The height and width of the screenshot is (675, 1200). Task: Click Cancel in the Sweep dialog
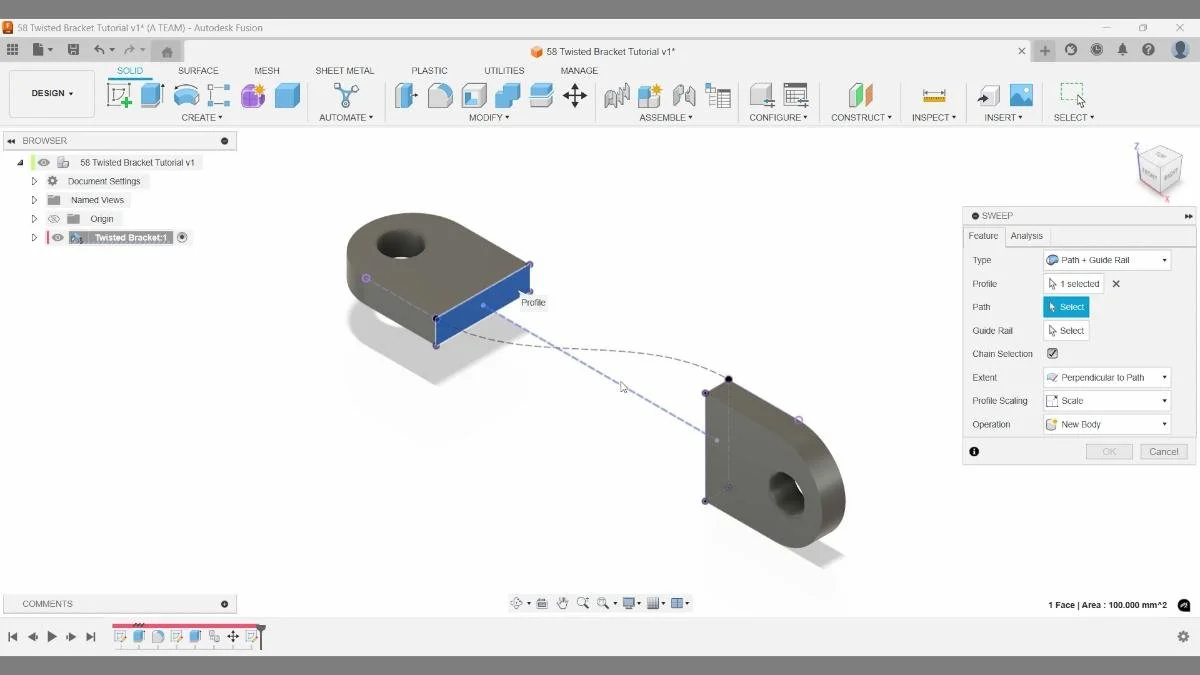1164,452
